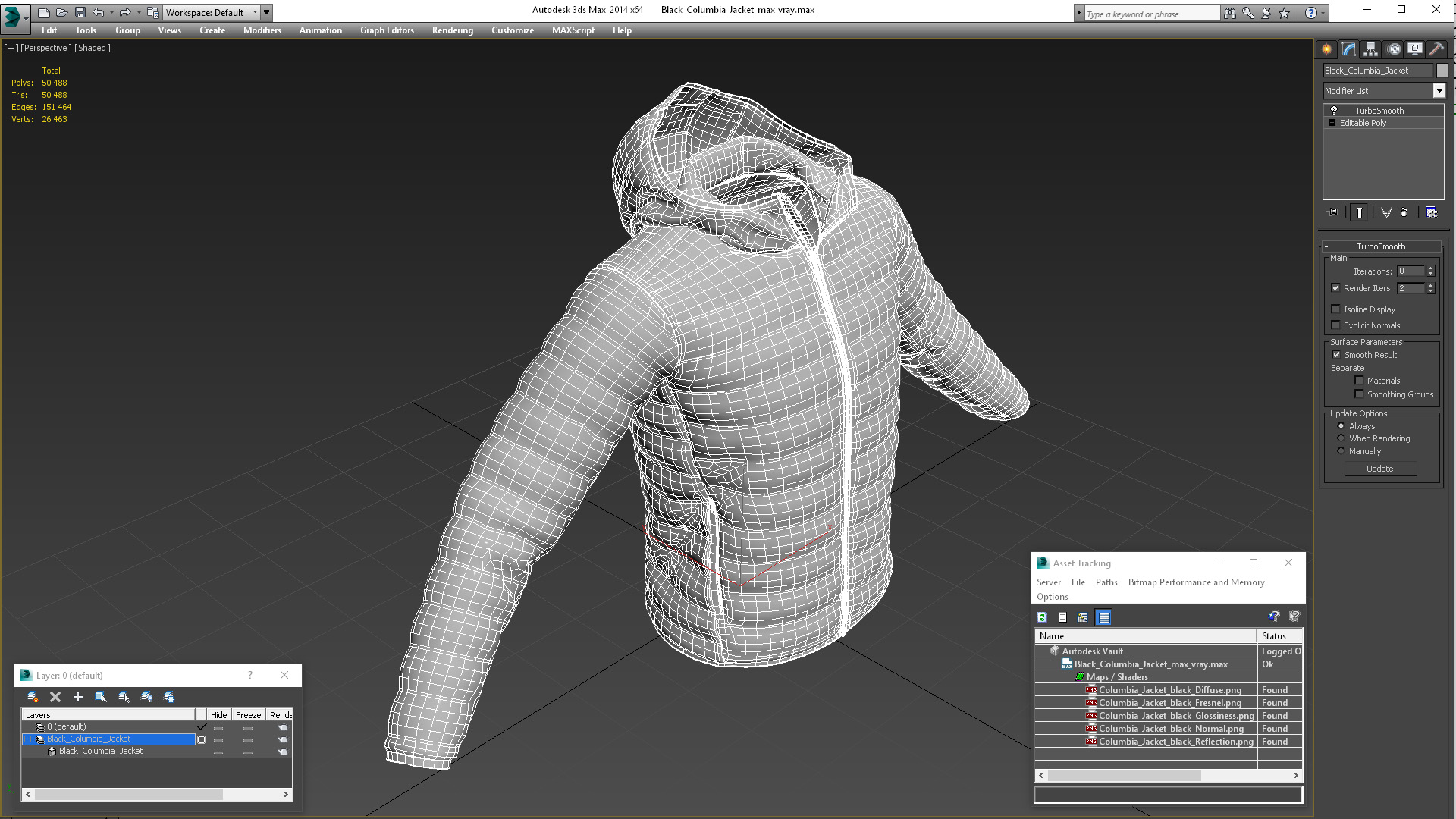
Task: Click the Columbia_Jacket_black_Normal.png asset row
Action: pyautogui.click(x=1171, y=729)
